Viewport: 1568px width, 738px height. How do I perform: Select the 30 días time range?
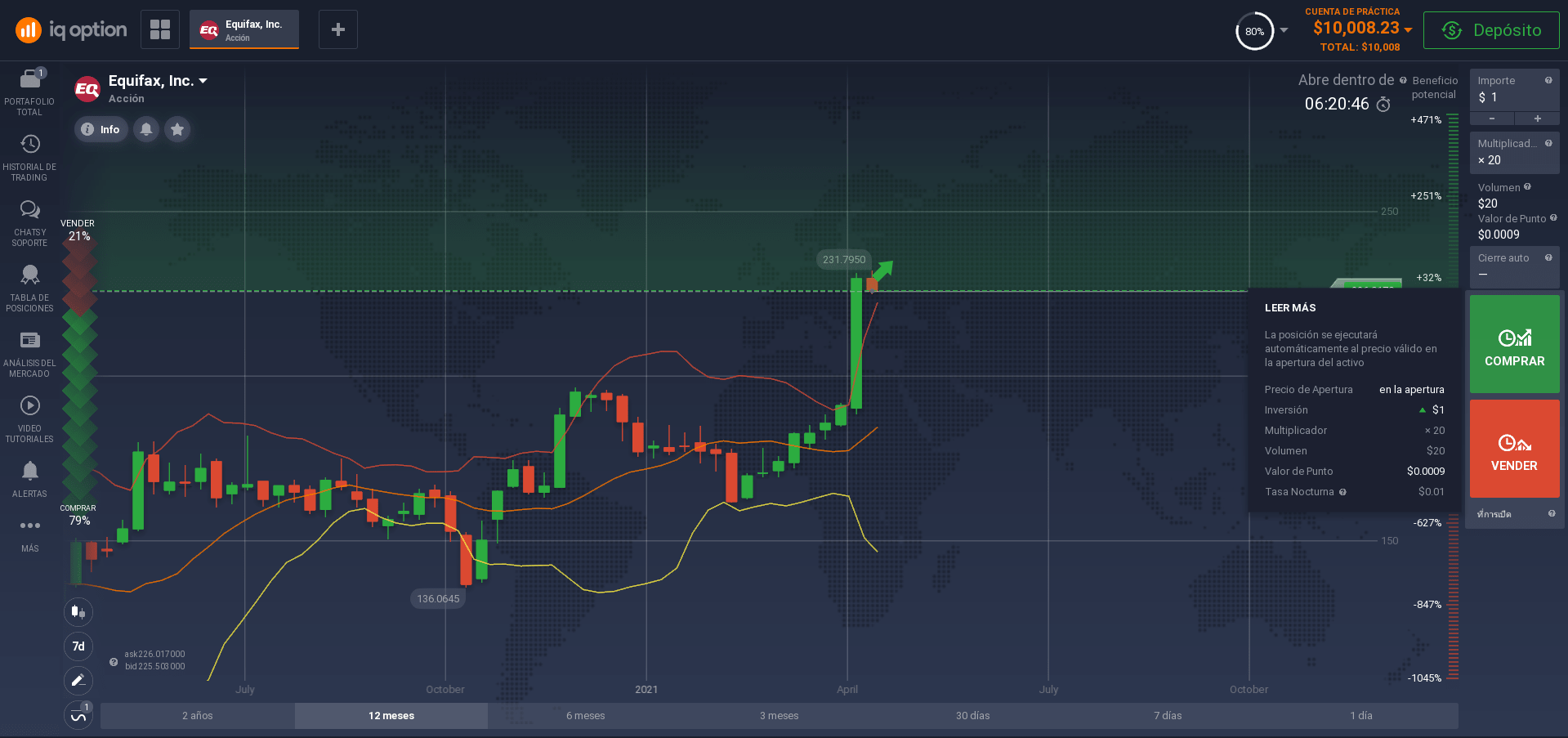point(972,716)
